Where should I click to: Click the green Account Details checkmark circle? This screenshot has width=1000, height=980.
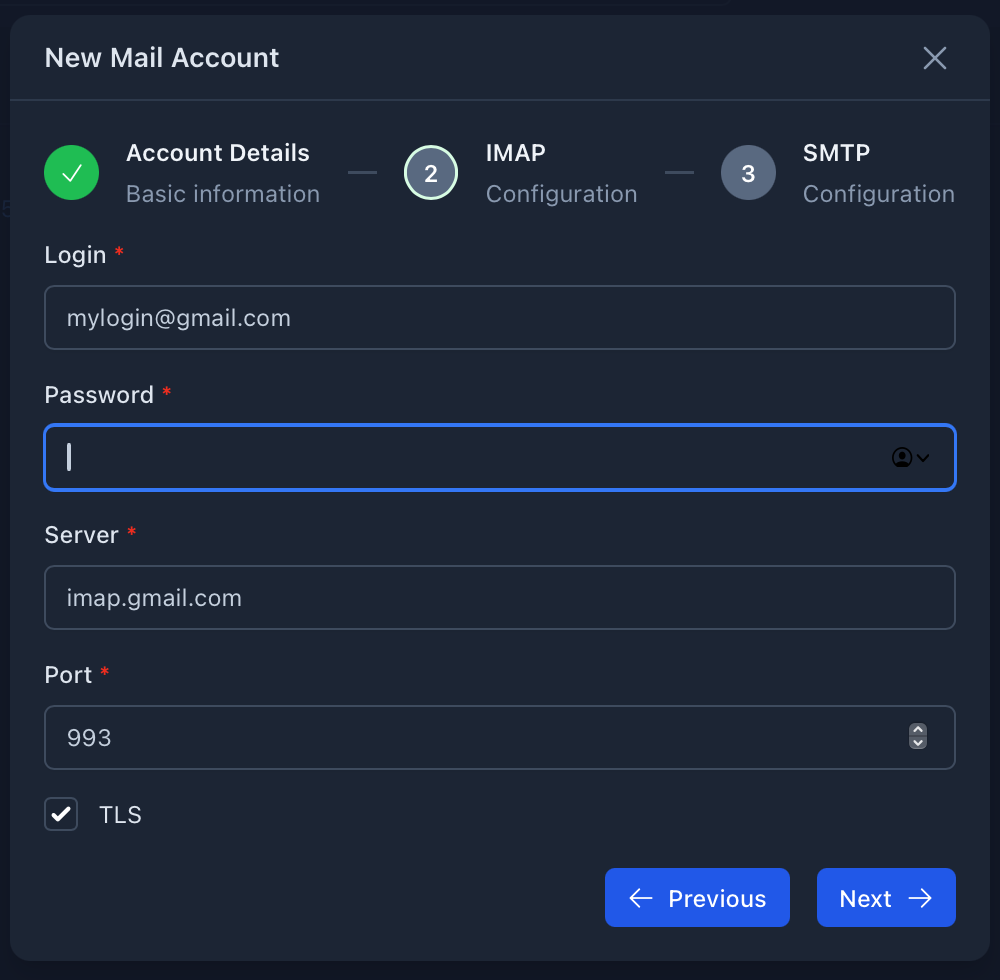click(x=71, y=173)
